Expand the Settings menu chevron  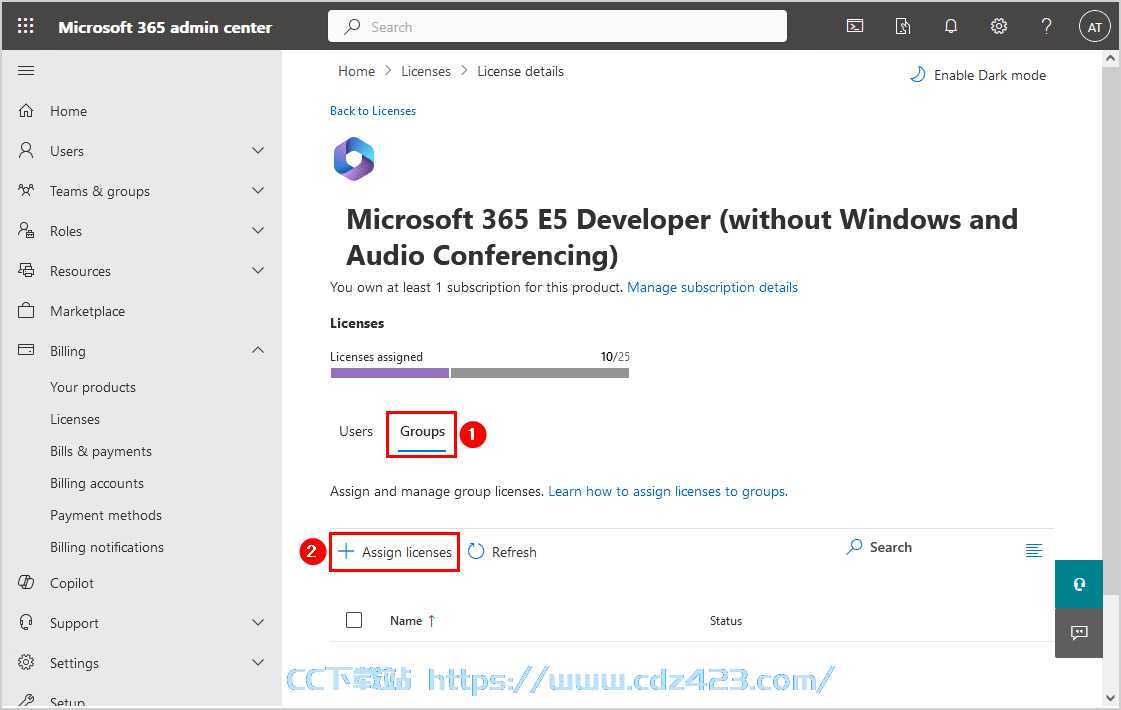258,662
